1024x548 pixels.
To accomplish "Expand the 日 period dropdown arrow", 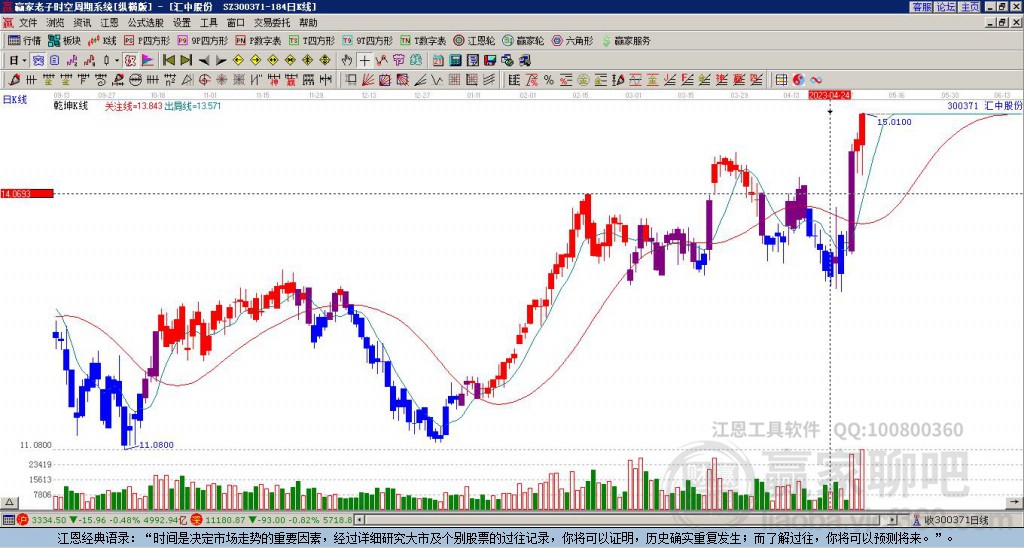I will click(25, 61).
